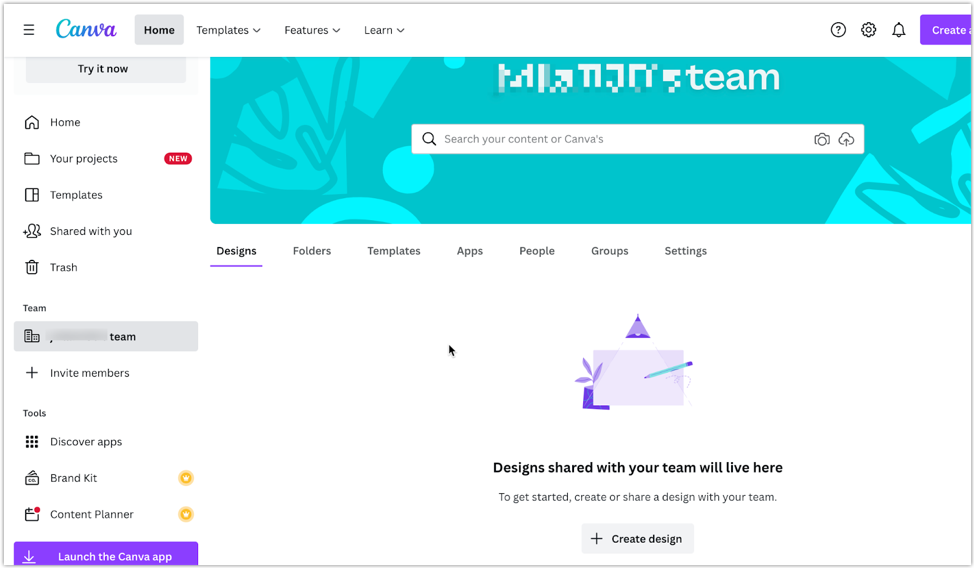This screenshot has height=568, width=974.
Task: Click the Try it now button
Action: pyautogui.click(x=106, y=69)
